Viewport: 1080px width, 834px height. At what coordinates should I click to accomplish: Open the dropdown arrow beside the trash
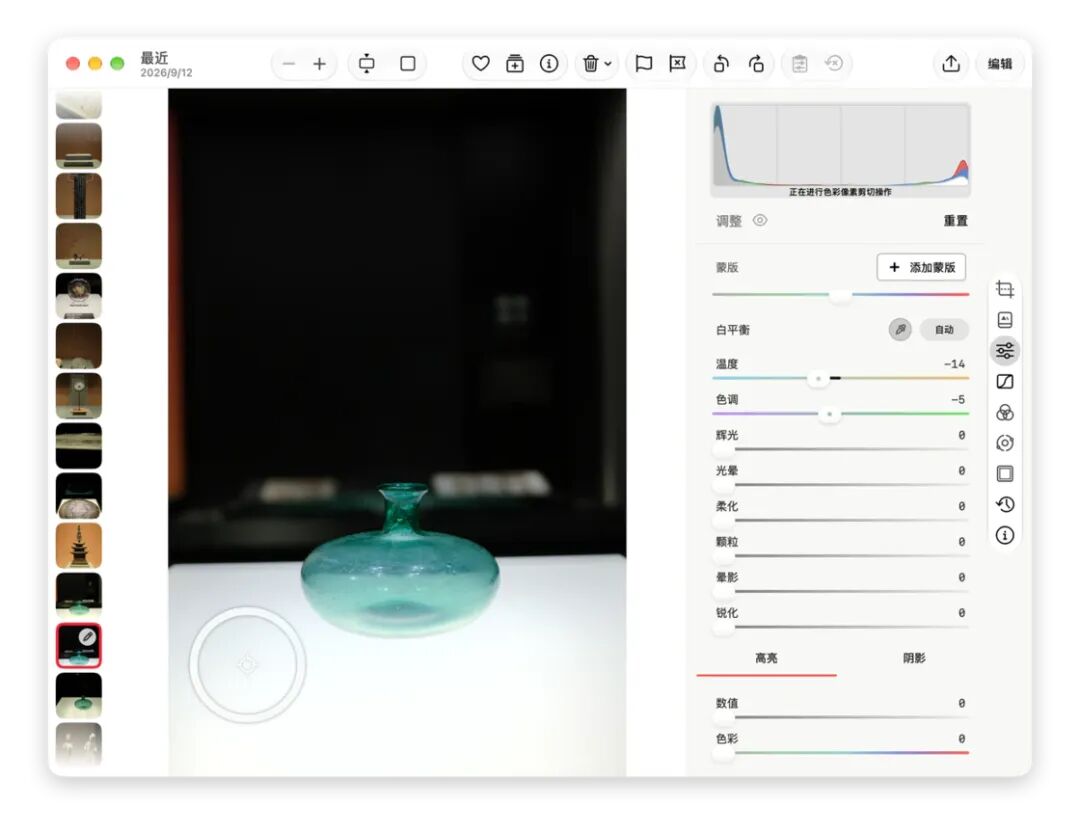608,64
